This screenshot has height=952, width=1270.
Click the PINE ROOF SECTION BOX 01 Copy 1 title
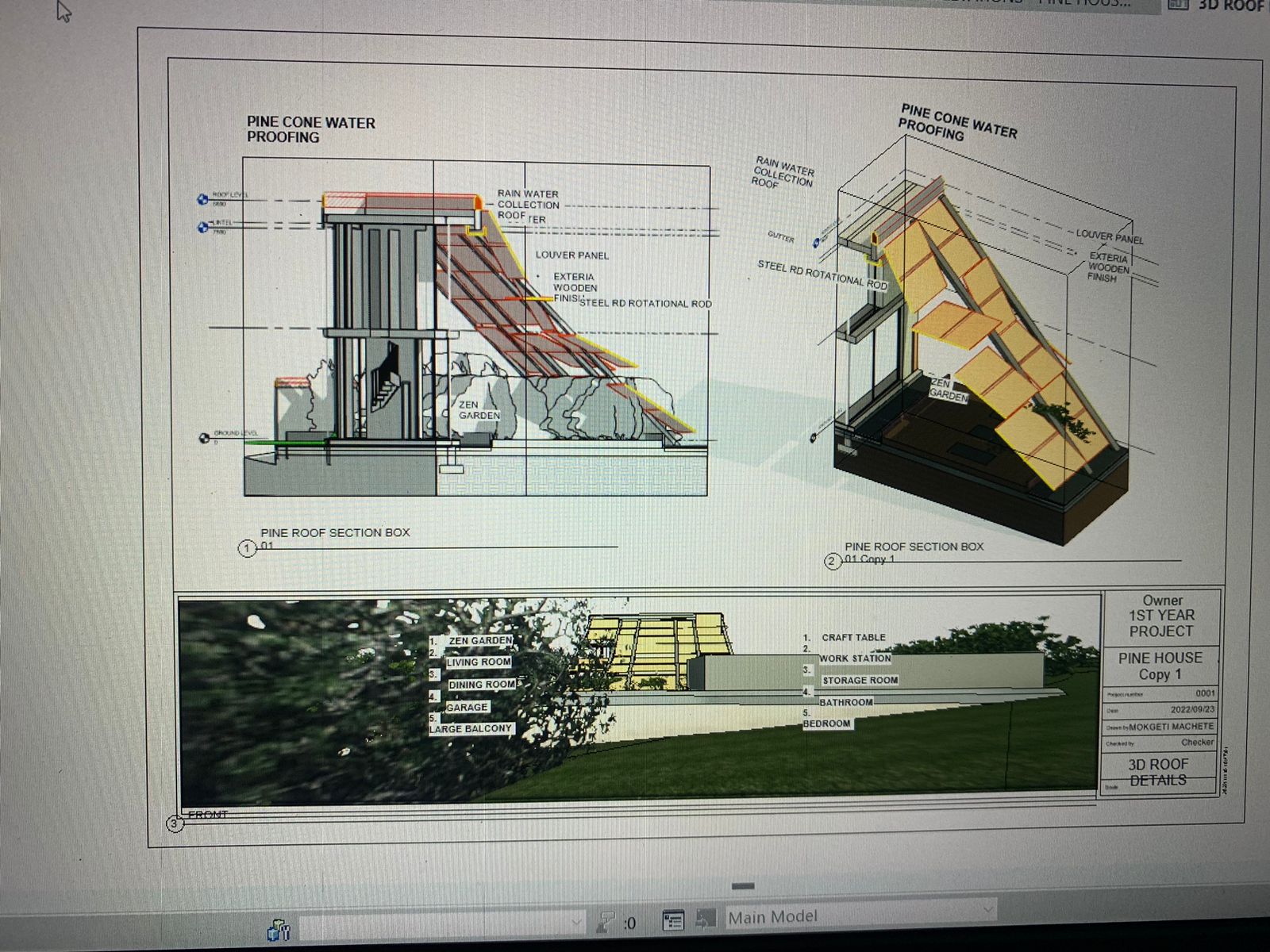pos(914,552)
